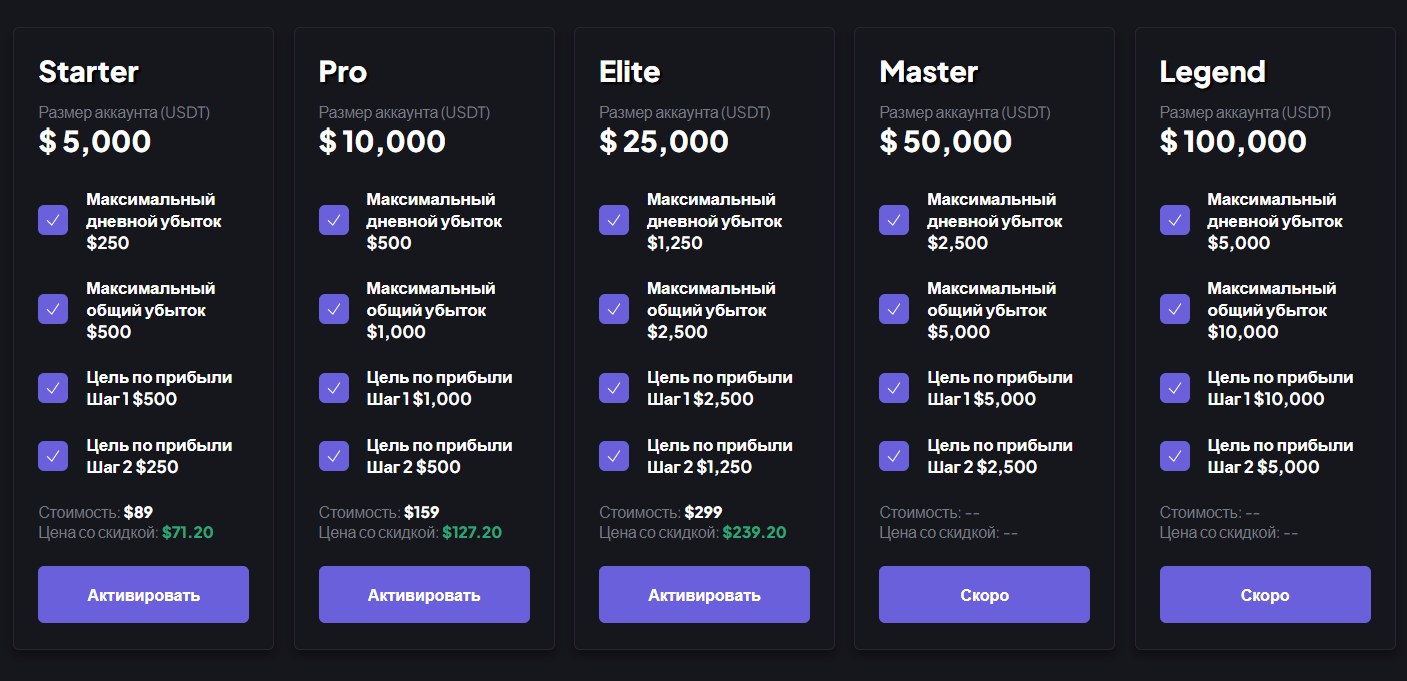Image resolution: width=1407 pixels, height=681 pixels.
Task: Toggle Starter total loss $500 checkbox
Action: click(x=53, y=309)
